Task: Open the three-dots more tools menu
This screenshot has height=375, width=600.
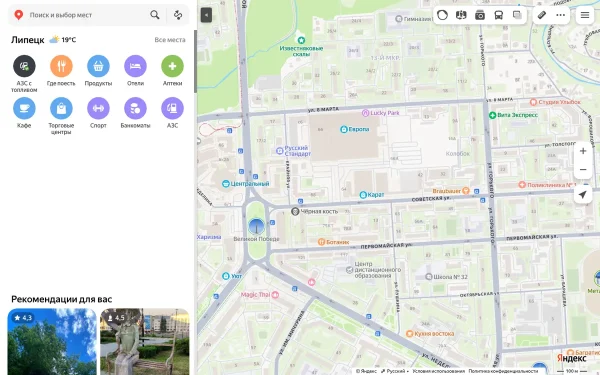Action: (x=561, y=15)
